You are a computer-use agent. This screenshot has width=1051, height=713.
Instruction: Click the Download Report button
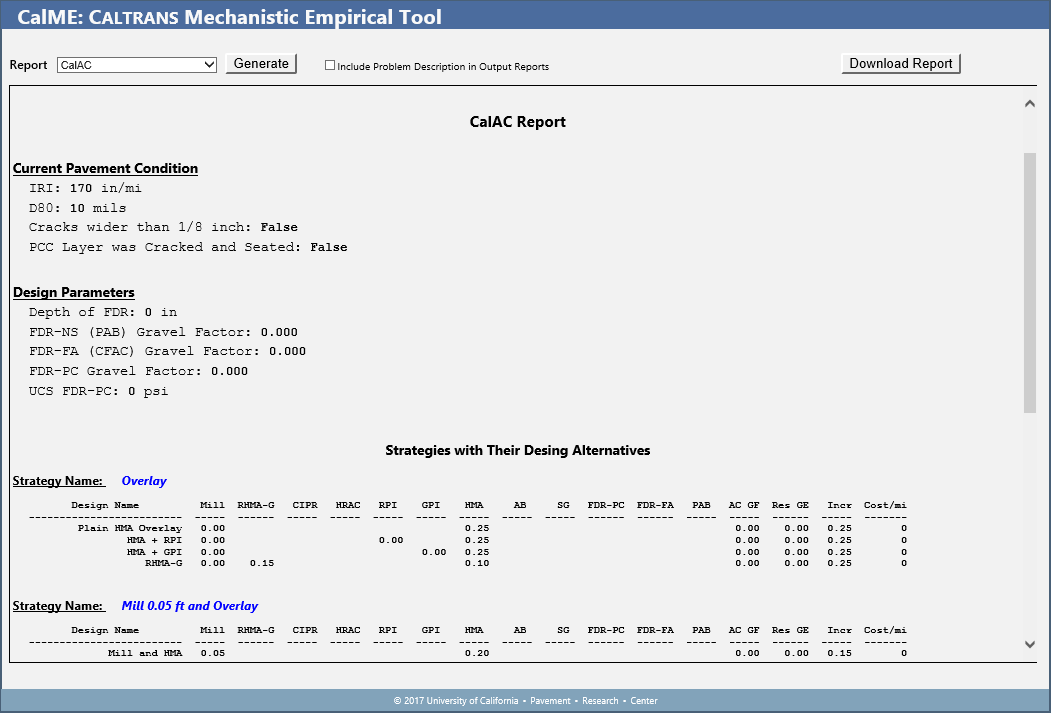tap(900, 64)
